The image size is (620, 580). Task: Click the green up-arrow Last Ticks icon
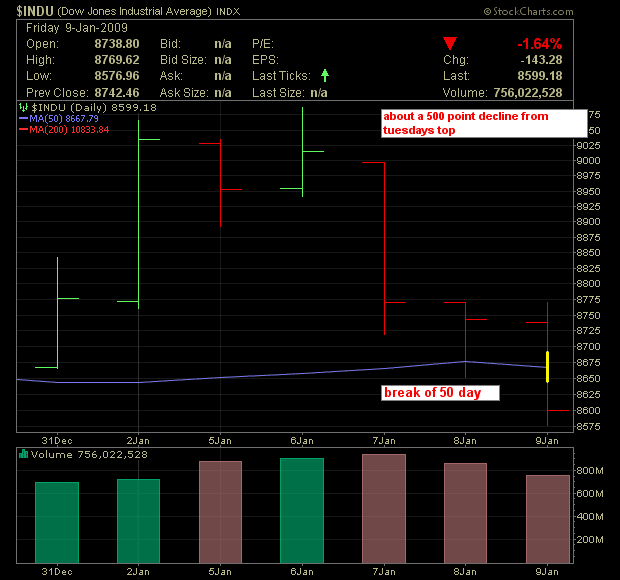point(325,75)
